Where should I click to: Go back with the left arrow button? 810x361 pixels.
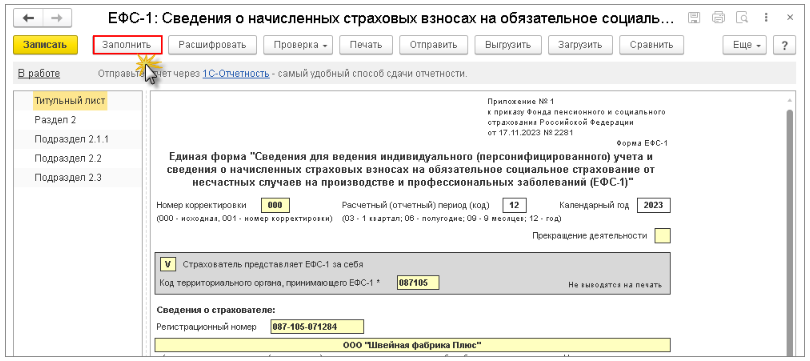click(28, 18)
